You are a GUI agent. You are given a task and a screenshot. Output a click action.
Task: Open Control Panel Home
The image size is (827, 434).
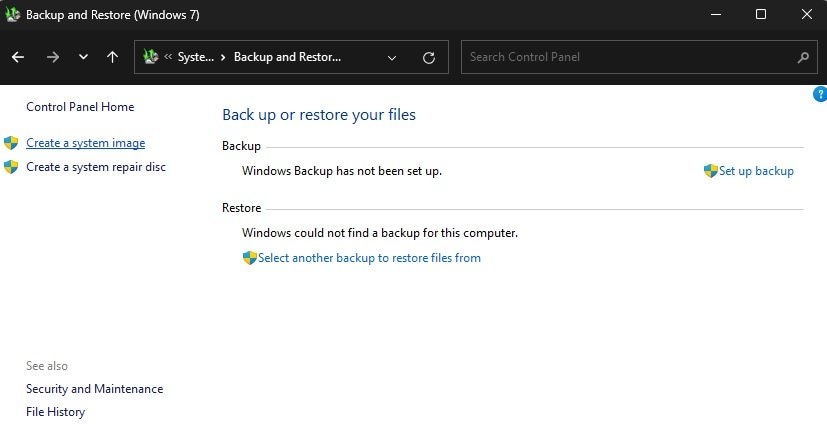[80, 107]
